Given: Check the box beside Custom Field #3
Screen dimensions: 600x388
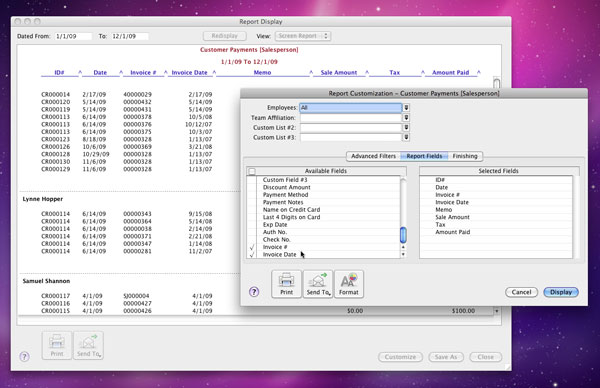Looking at the screenshot, I should (x=252, y=180).
